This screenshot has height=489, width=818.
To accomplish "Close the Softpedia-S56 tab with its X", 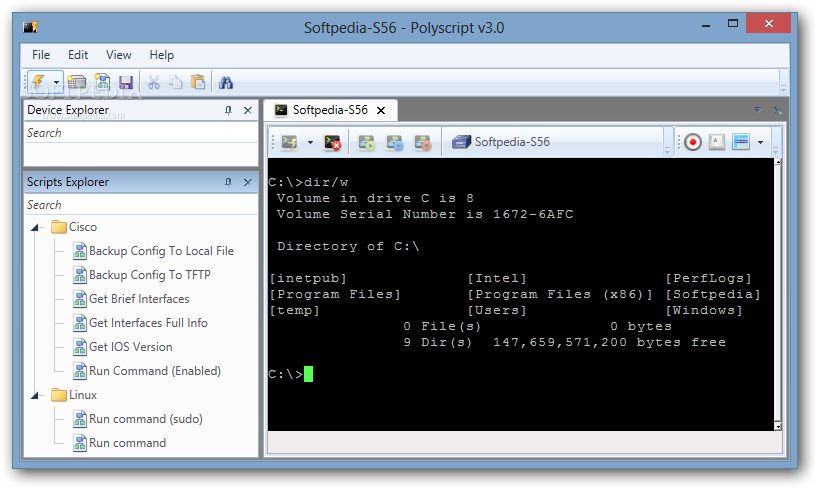I will (x=381, y=111).
